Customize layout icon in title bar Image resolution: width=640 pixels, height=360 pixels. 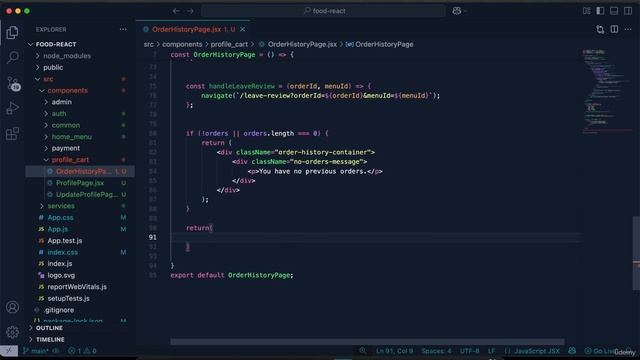[587, 11]
